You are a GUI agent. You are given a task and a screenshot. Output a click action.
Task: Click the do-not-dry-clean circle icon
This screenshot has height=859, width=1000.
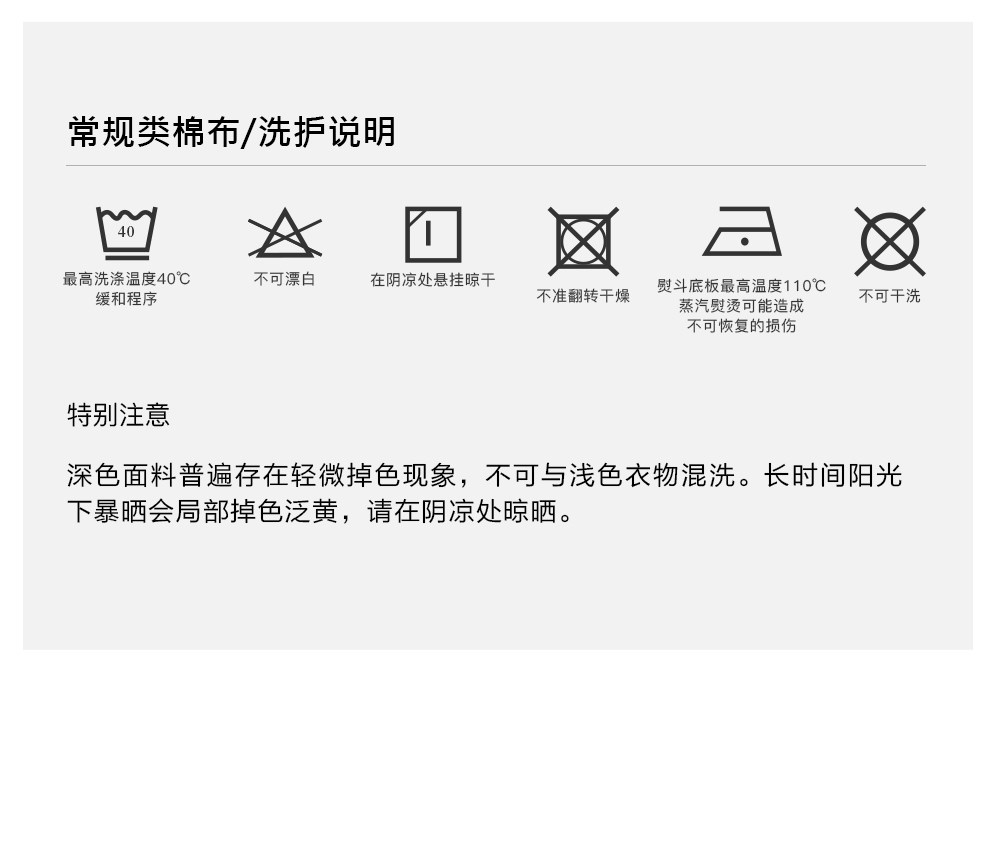coord(890,241)
